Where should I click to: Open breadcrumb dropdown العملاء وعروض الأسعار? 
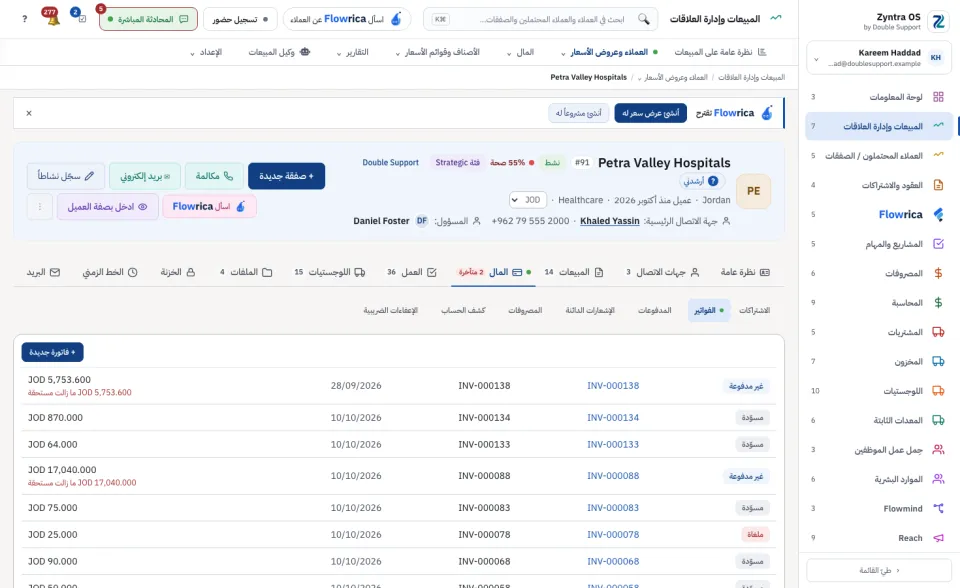pyautogui.click(x=672, y=77)
